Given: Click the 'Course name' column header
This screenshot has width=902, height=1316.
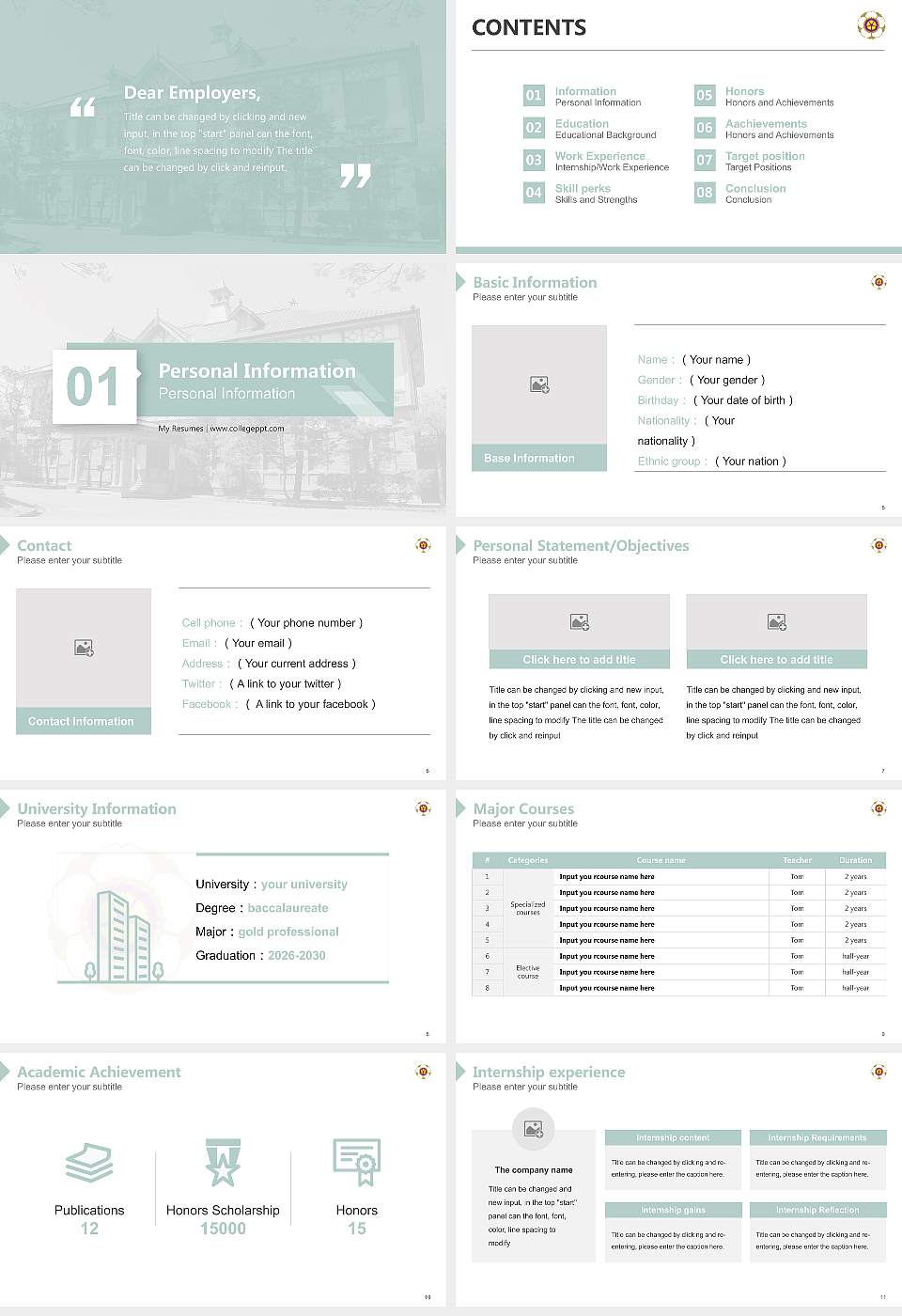Looking at the screenshot, I should 661,860.
